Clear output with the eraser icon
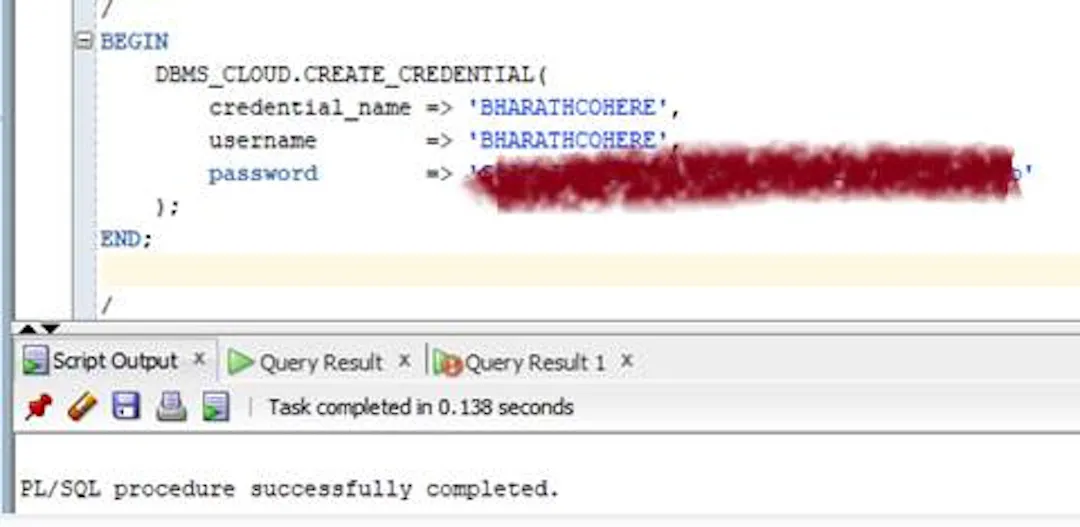The height and width of the screenshot is (527, 1080). coord(82,407)
